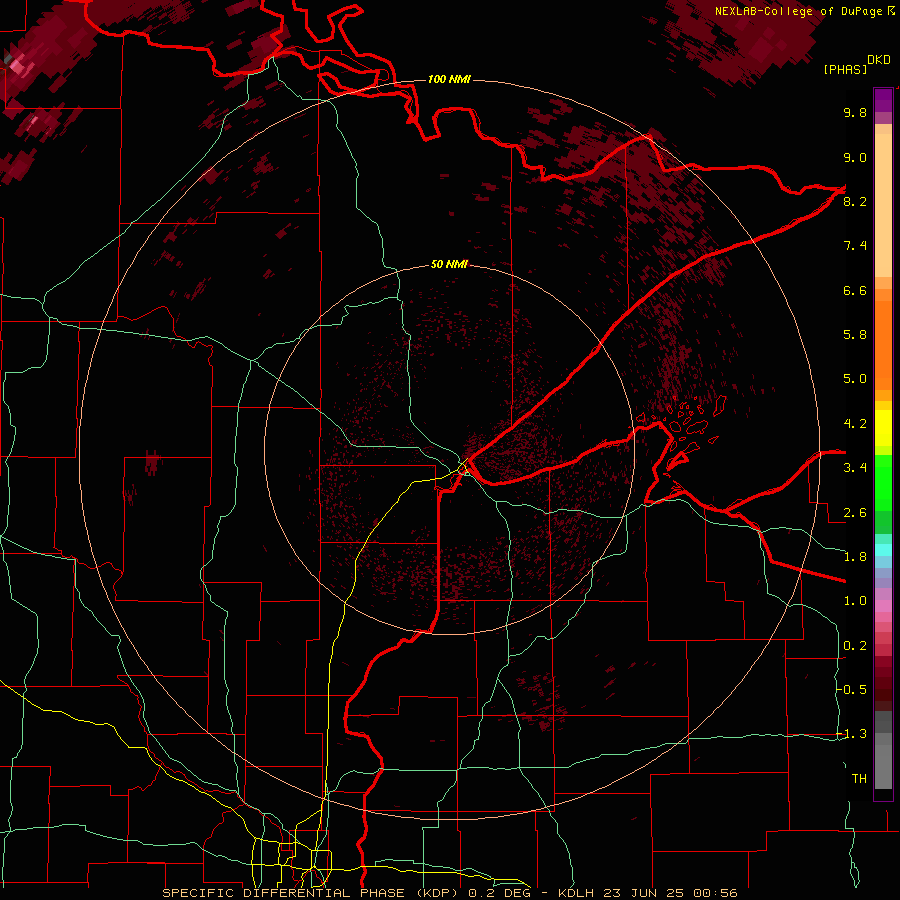Select the gray band at color bar bottom
Image resolution: width=900 pixels, height=900 pixels.
(883, 752)
